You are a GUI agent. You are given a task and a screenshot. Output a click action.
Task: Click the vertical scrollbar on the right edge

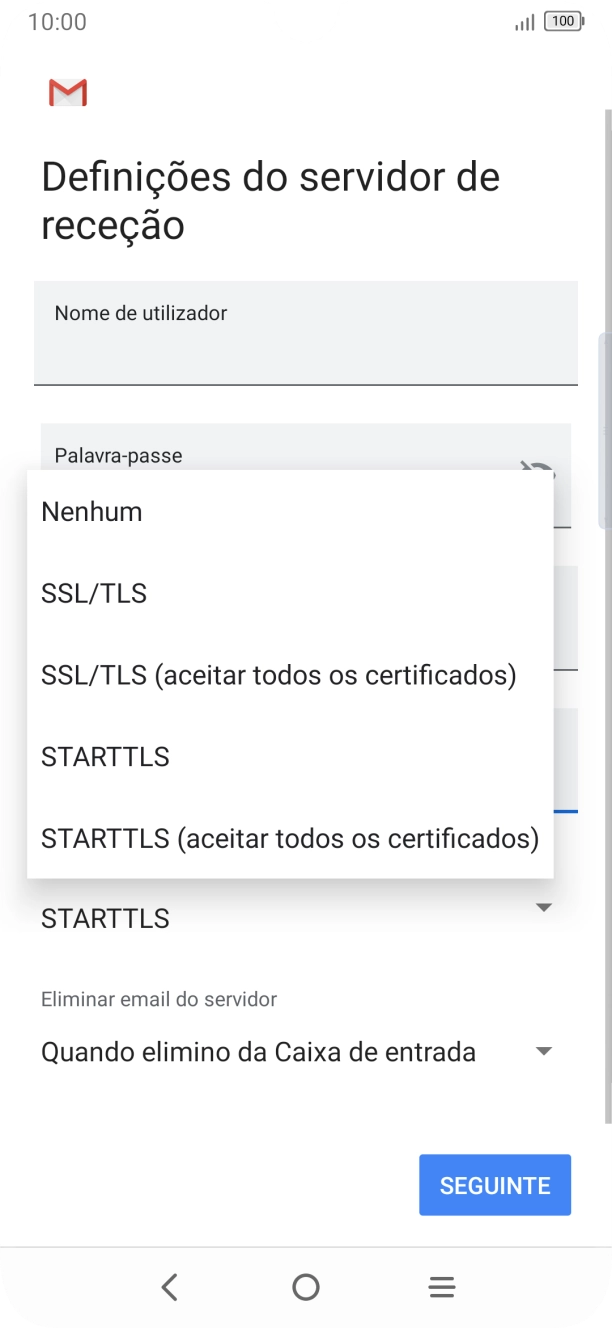[x=603, y=430]
